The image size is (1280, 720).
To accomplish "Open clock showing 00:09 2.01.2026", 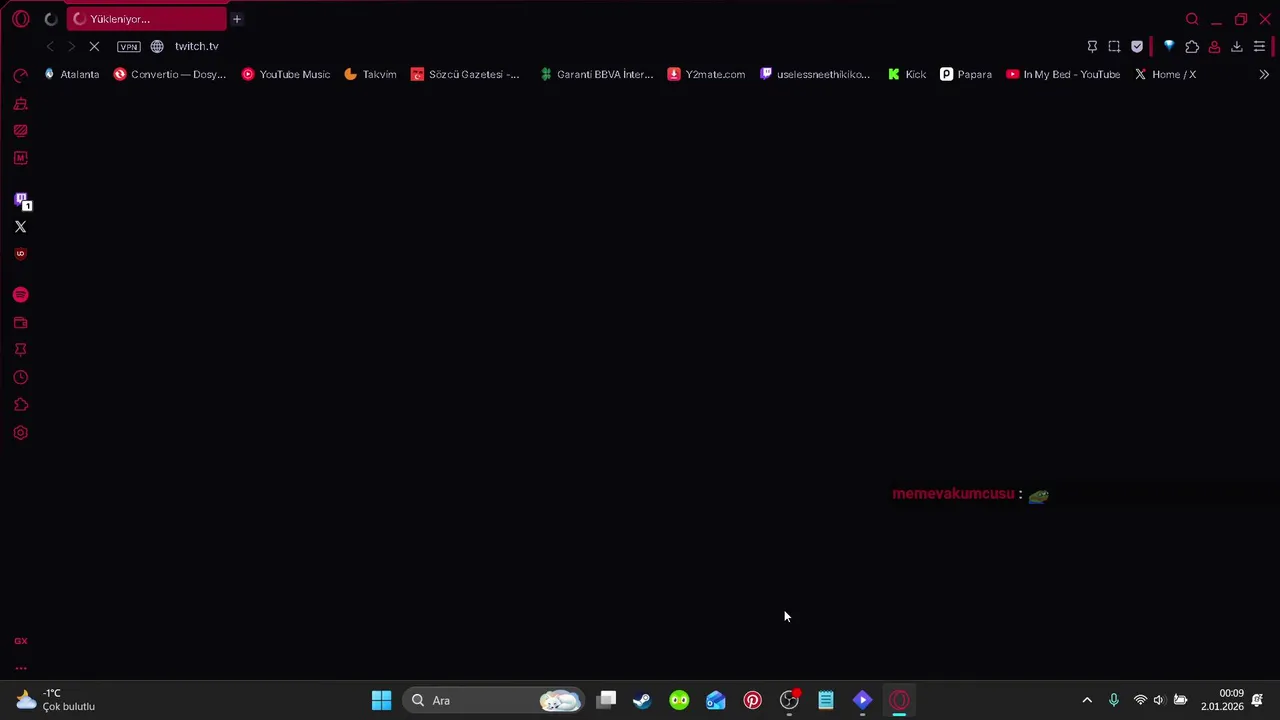I will (1222, 700).
